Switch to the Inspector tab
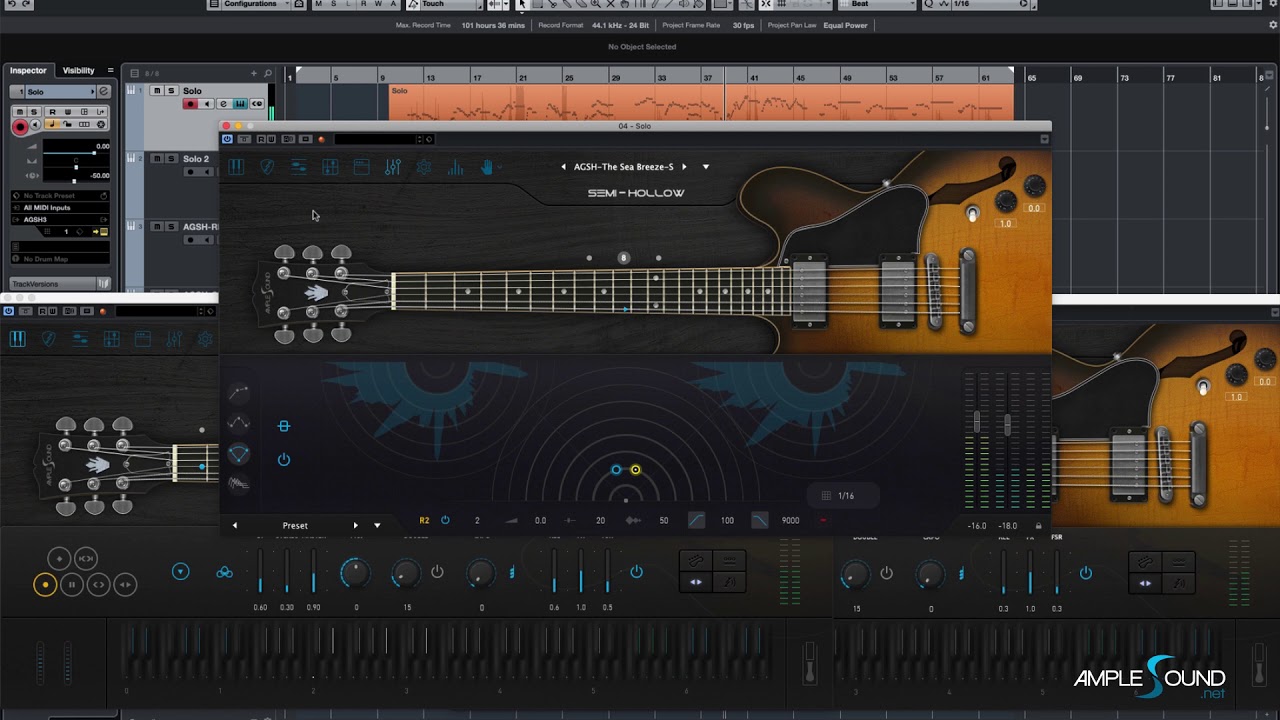 point(28,71)
